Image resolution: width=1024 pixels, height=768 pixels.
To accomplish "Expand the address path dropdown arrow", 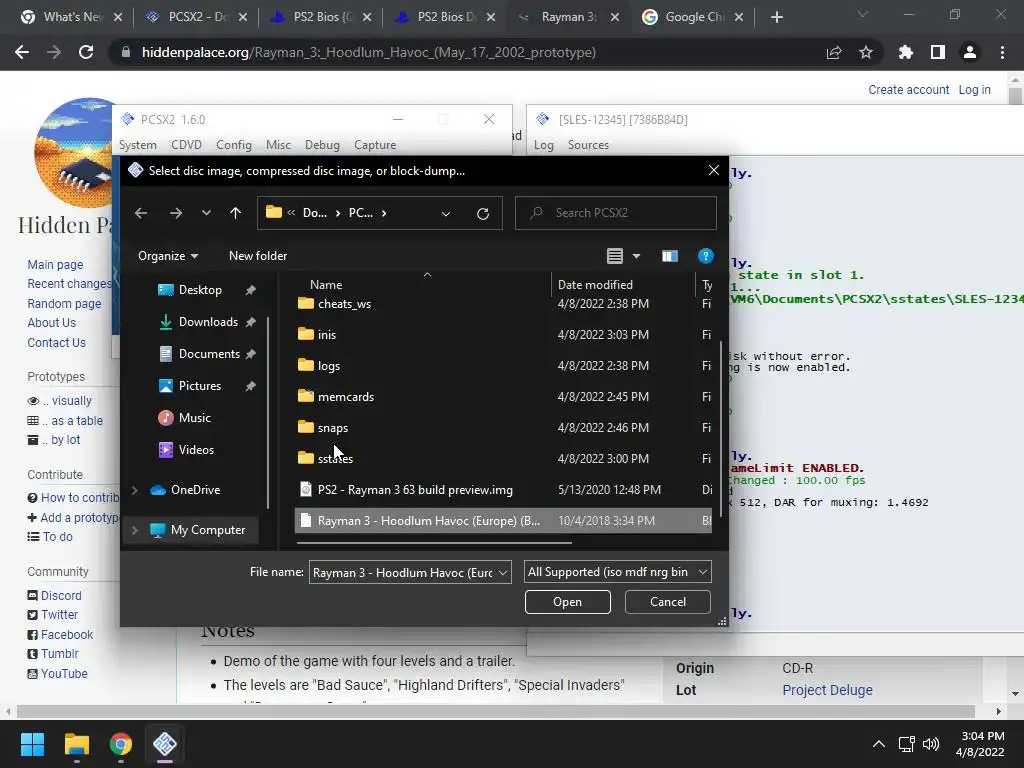I will 445,214.
